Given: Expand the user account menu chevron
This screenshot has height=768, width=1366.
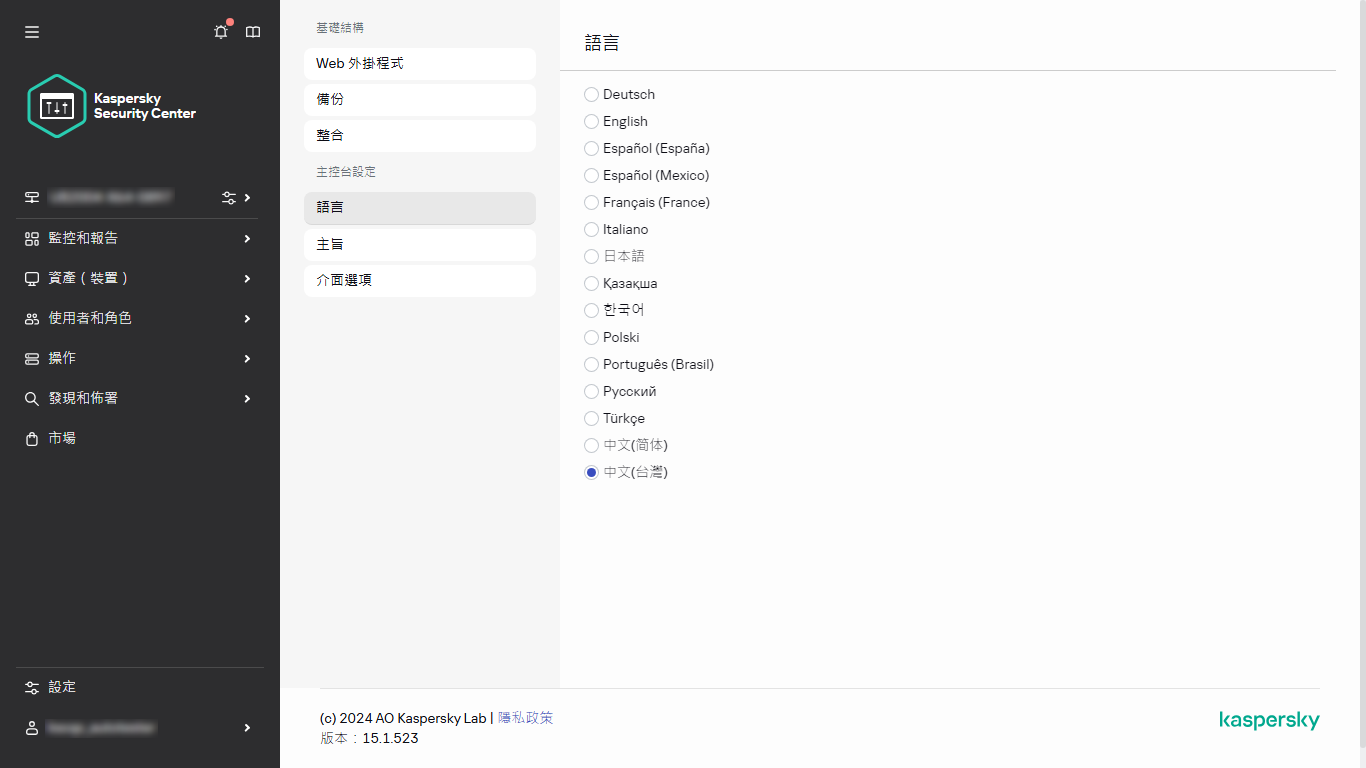Looking at the screenshot, I should click(x=246, y=727).
